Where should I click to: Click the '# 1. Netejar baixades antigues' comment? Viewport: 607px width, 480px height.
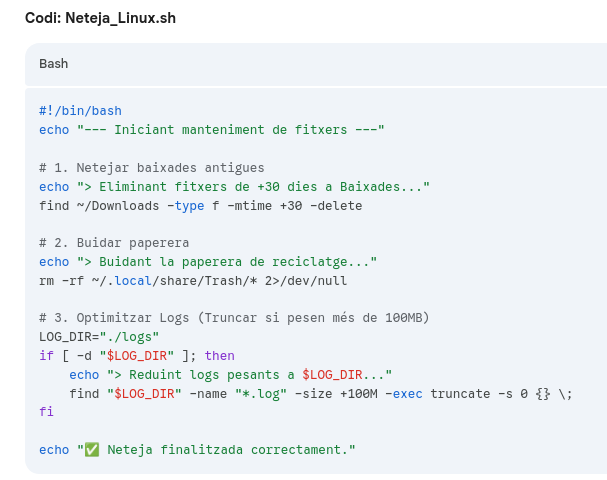[151, 168]
